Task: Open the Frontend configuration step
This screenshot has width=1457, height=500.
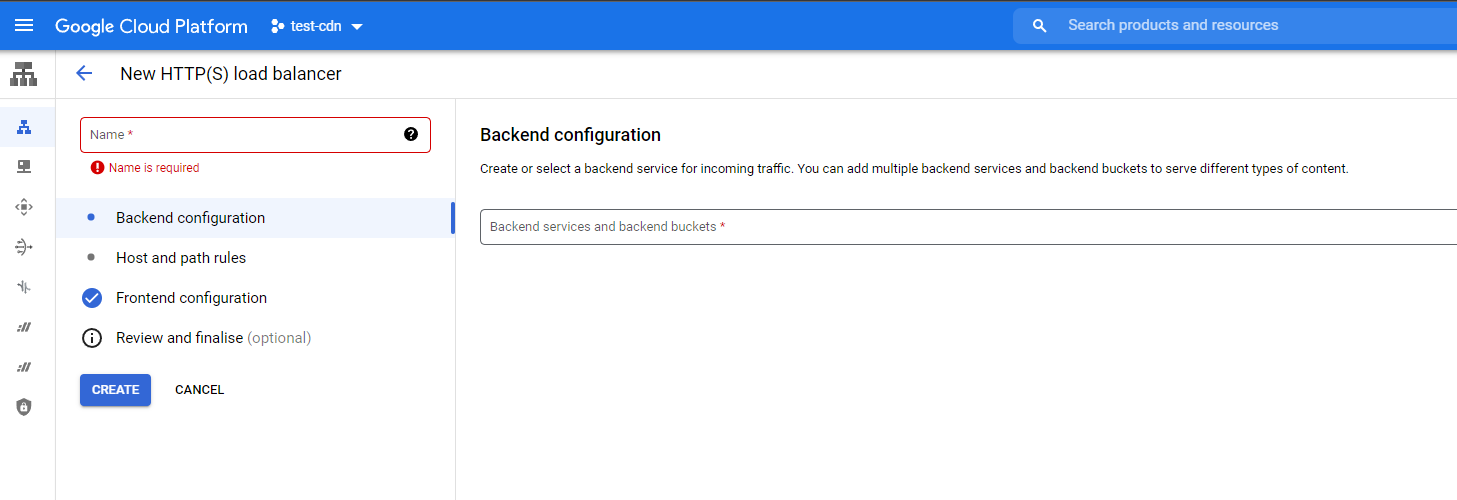Action: pyautogui.click(x=191, y=298)
